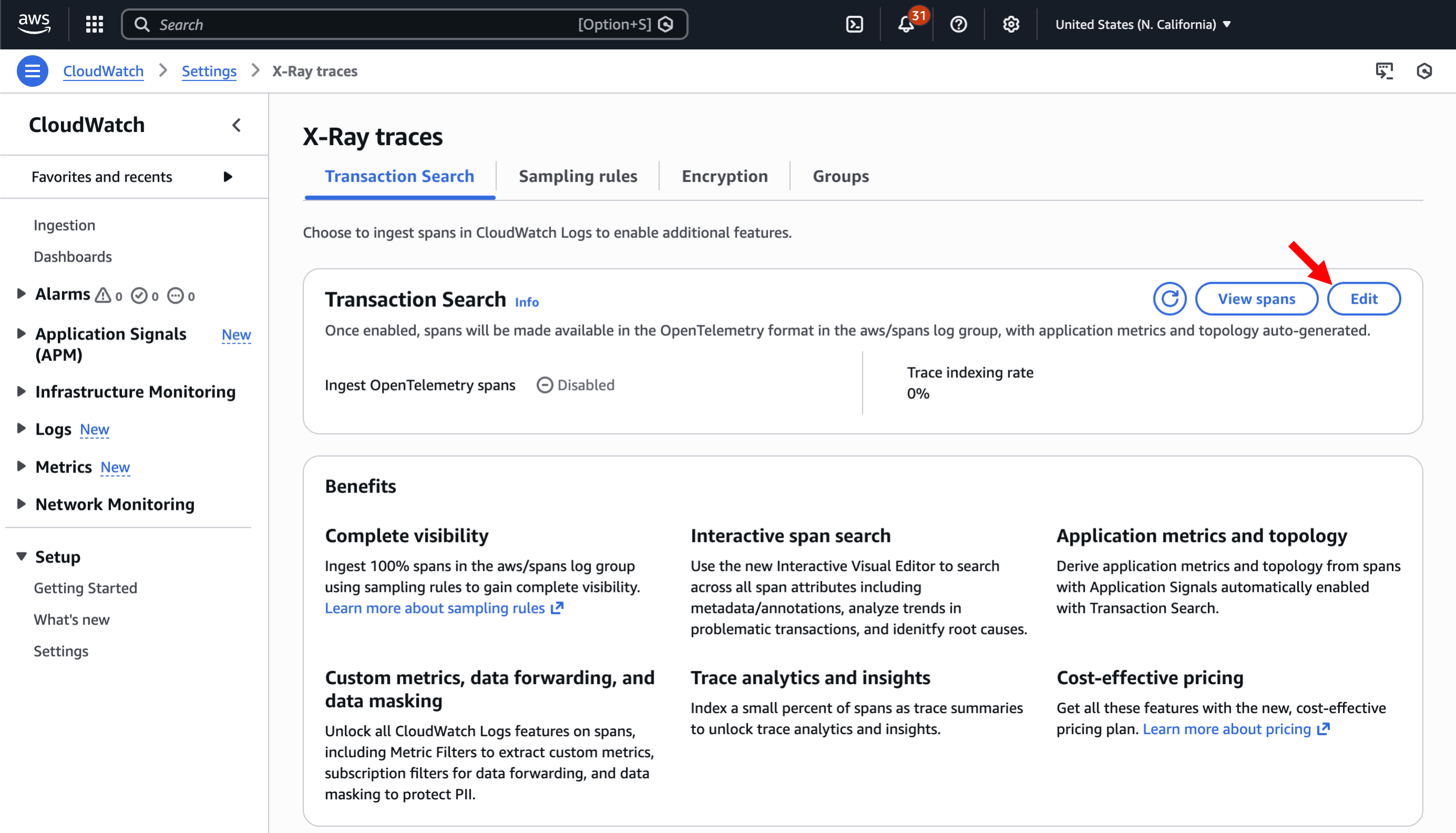Expand the Alarms section
The width and height of the screenshot is (1456, 833).
coord(21,294)
